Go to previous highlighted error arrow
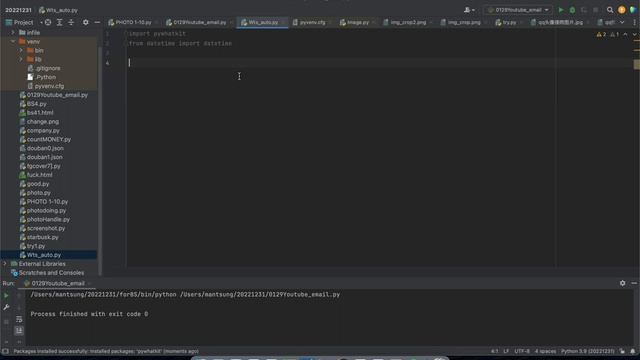Viewport: 640px width, 360px height. tap(625, 35)
